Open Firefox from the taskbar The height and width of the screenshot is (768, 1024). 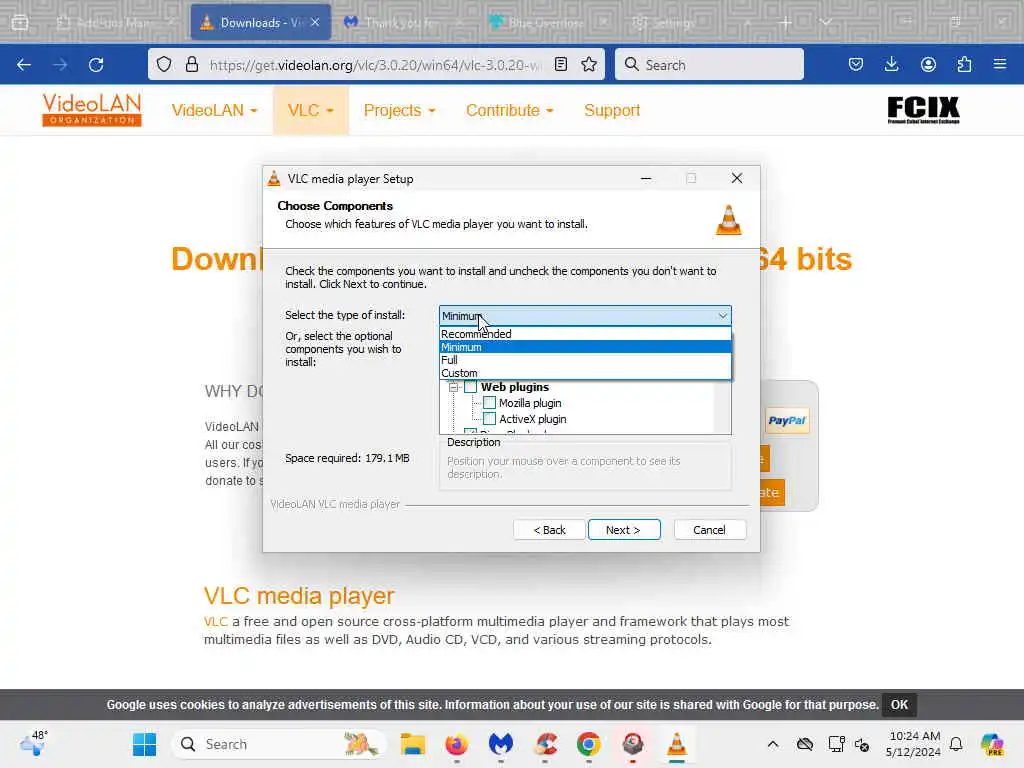pyautogui.click(x=456, y=744)
